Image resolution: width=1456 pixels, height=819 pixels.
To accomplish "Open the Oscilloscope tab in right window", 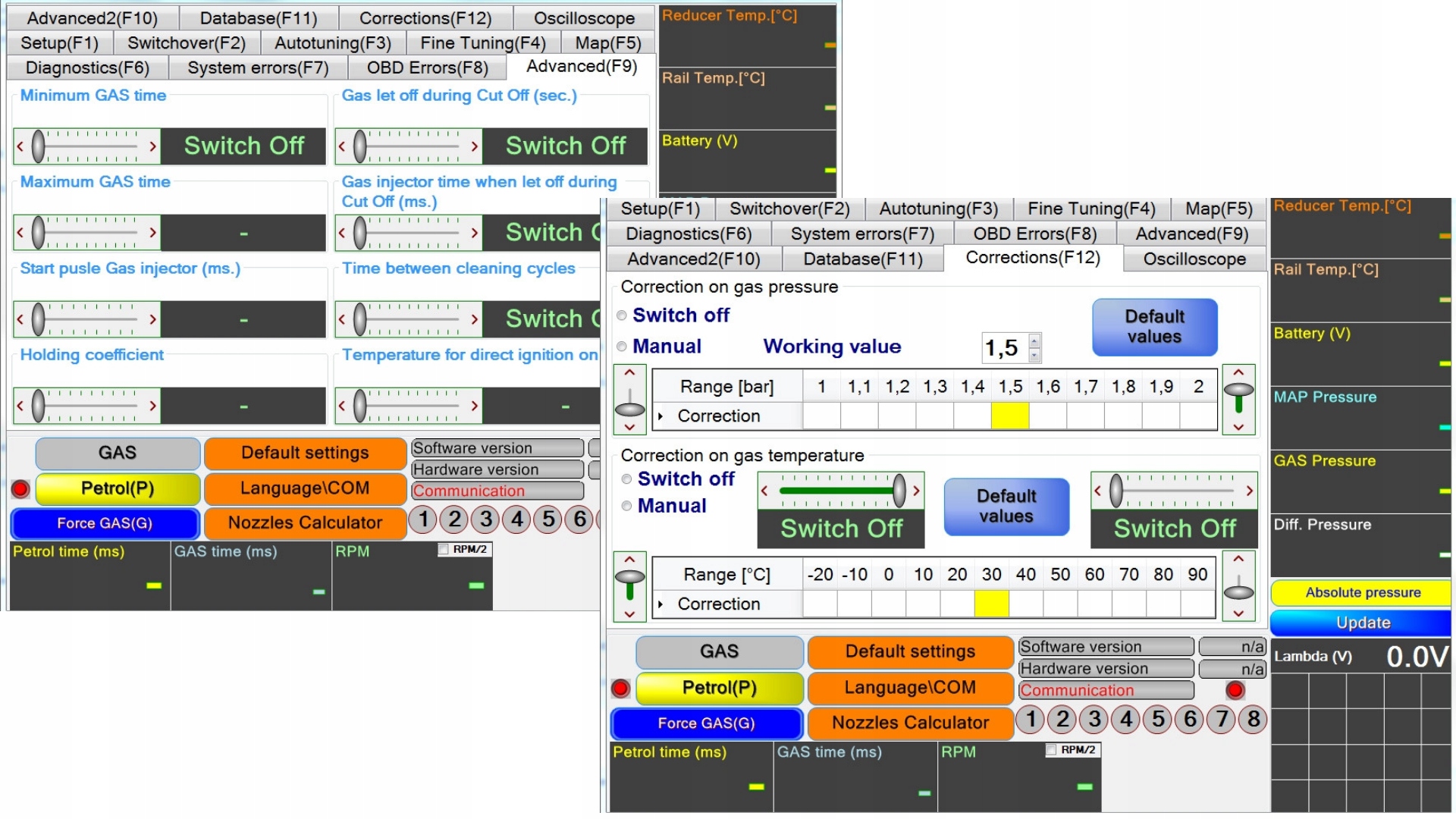I will point(1194,259).
